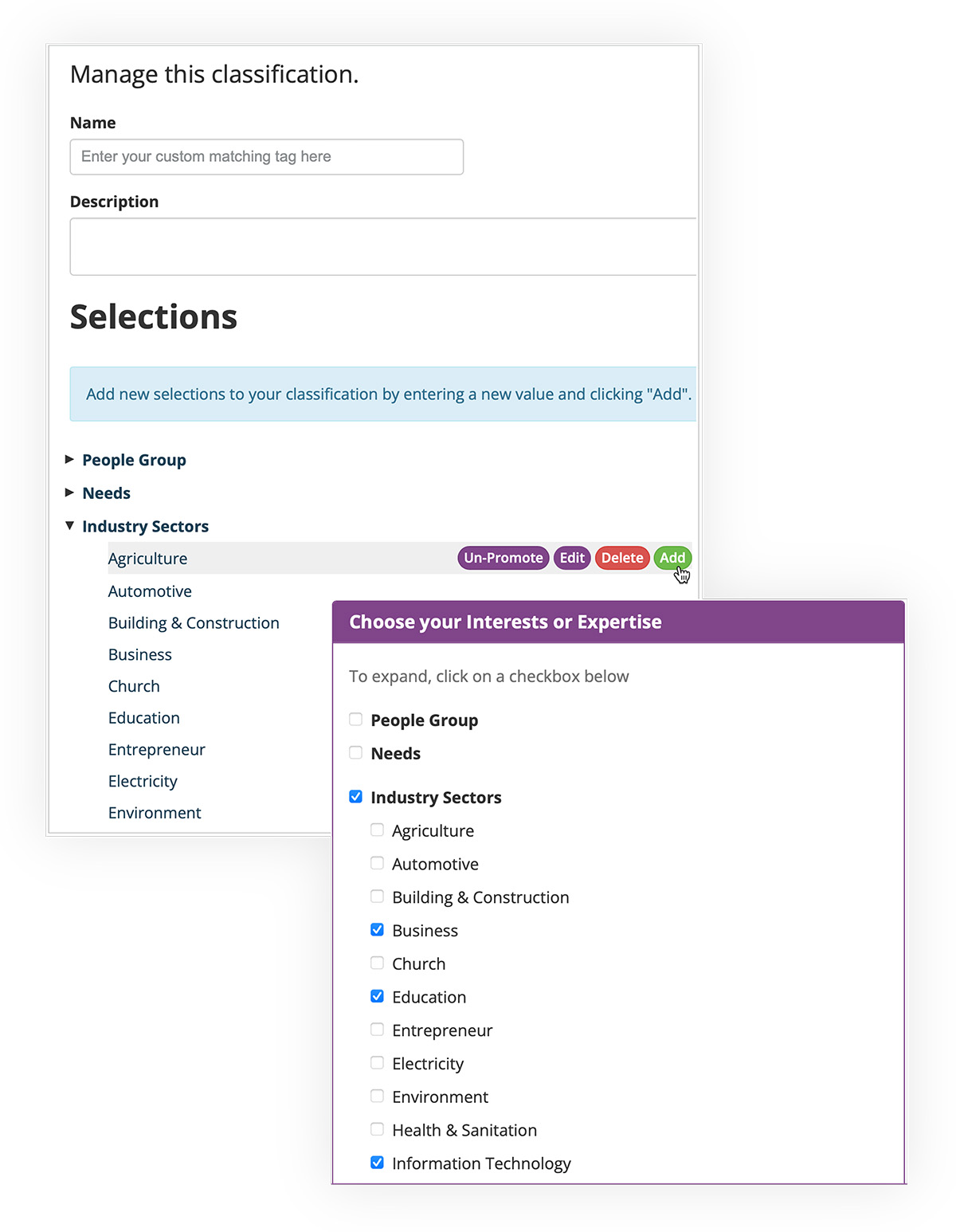Check the Church checkbox
956x1232 pixels.
tap(376, 963)
